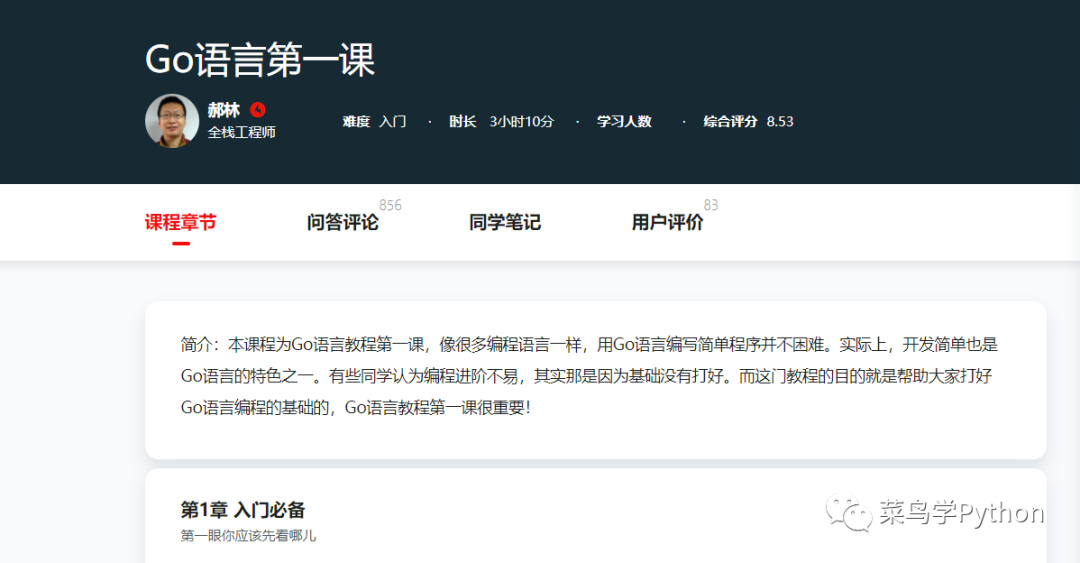Click the 83 count above 用户评价

(711, 205)
